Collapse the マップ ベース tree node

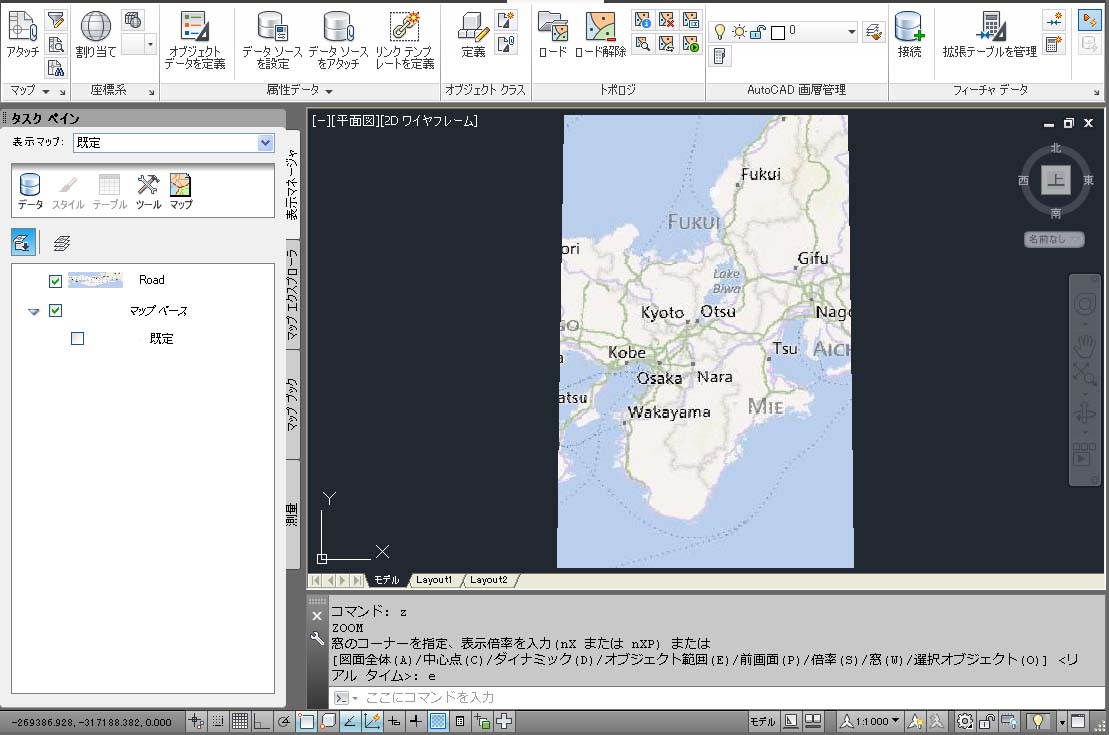click(x=34, y=312)
